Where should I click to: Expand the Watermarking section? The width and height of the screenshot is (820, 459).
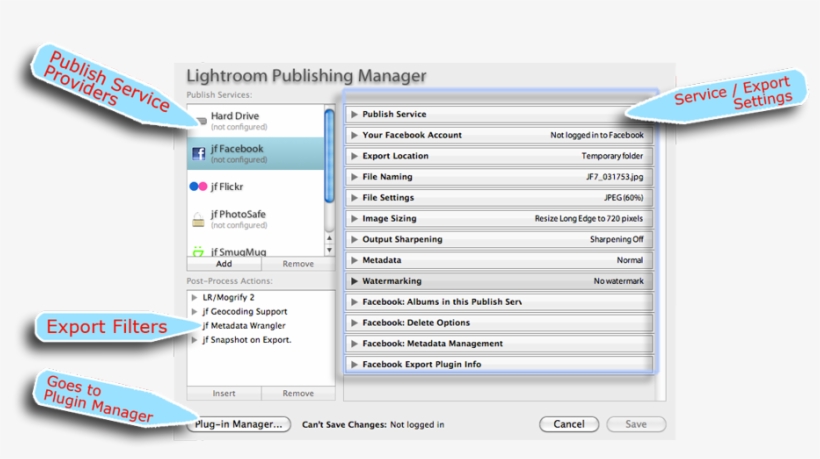[x=354, y=281]
